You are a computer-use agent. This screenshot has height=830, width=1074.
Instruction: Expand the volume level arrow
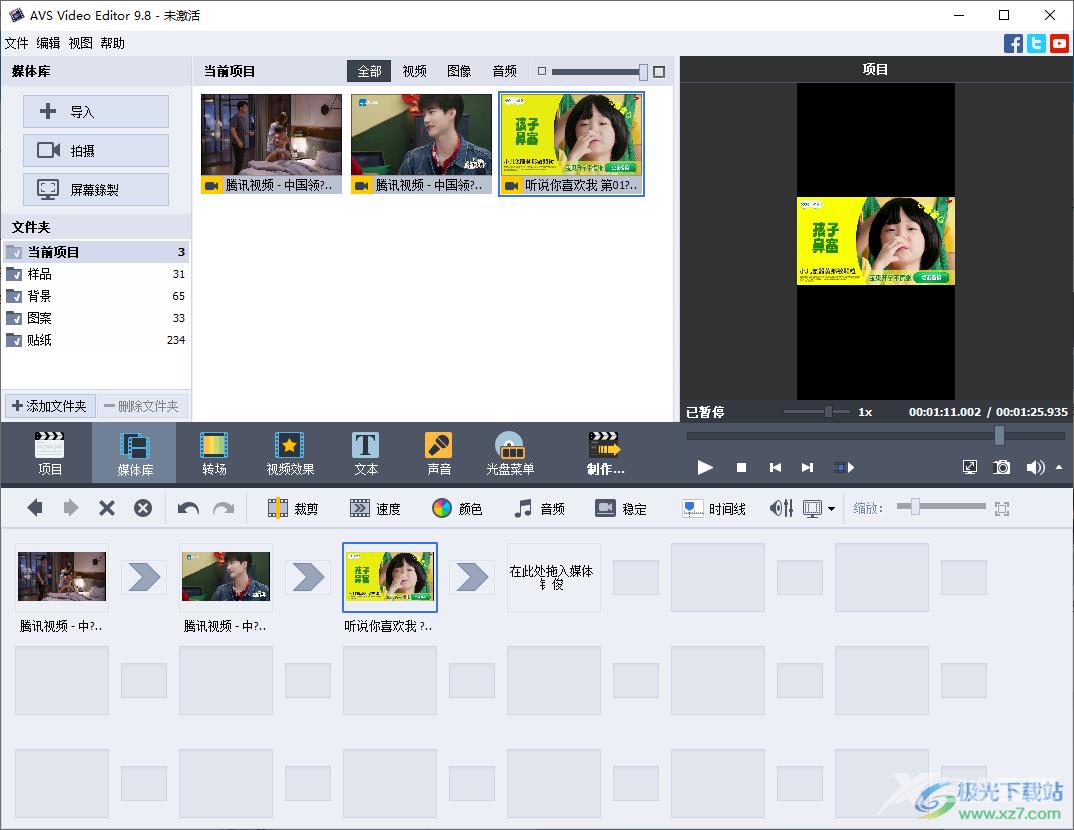tap(1059, 467)
